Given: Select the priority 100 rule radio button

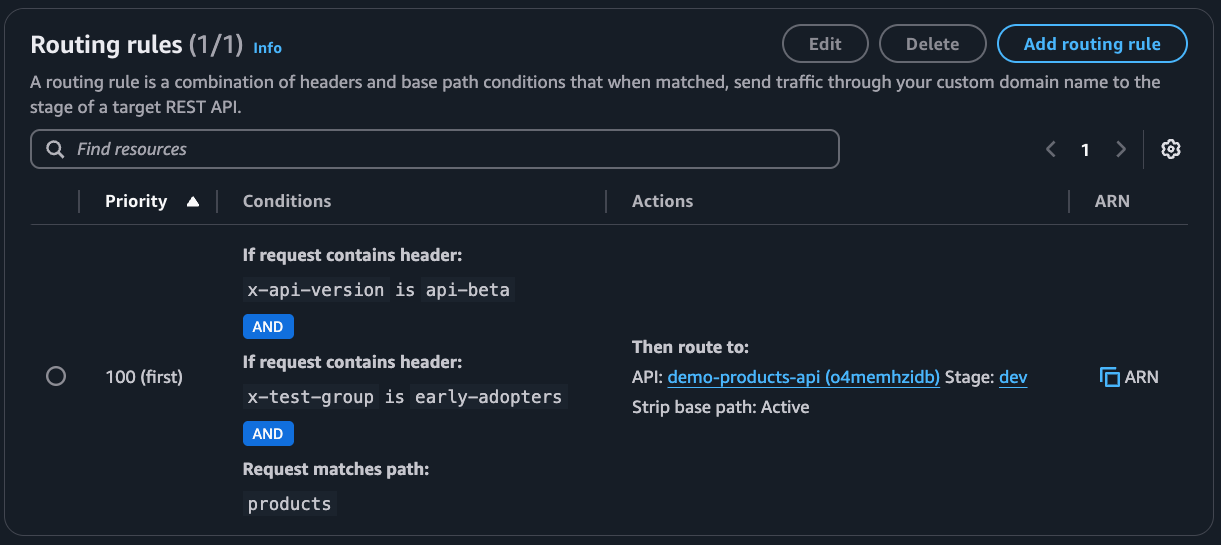Looking at the screenshot, I should [56, 376].
